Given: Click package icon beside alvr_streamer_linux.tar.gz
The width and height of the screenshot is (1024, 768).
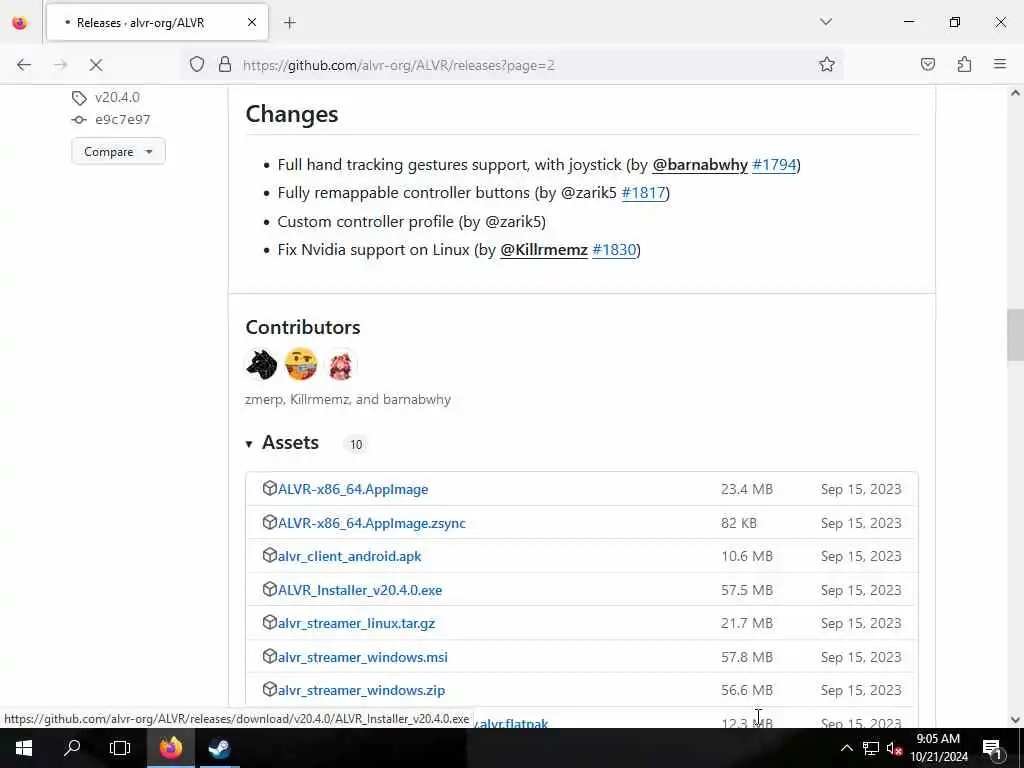Looking at the screenshot, I should coord(270,623).
